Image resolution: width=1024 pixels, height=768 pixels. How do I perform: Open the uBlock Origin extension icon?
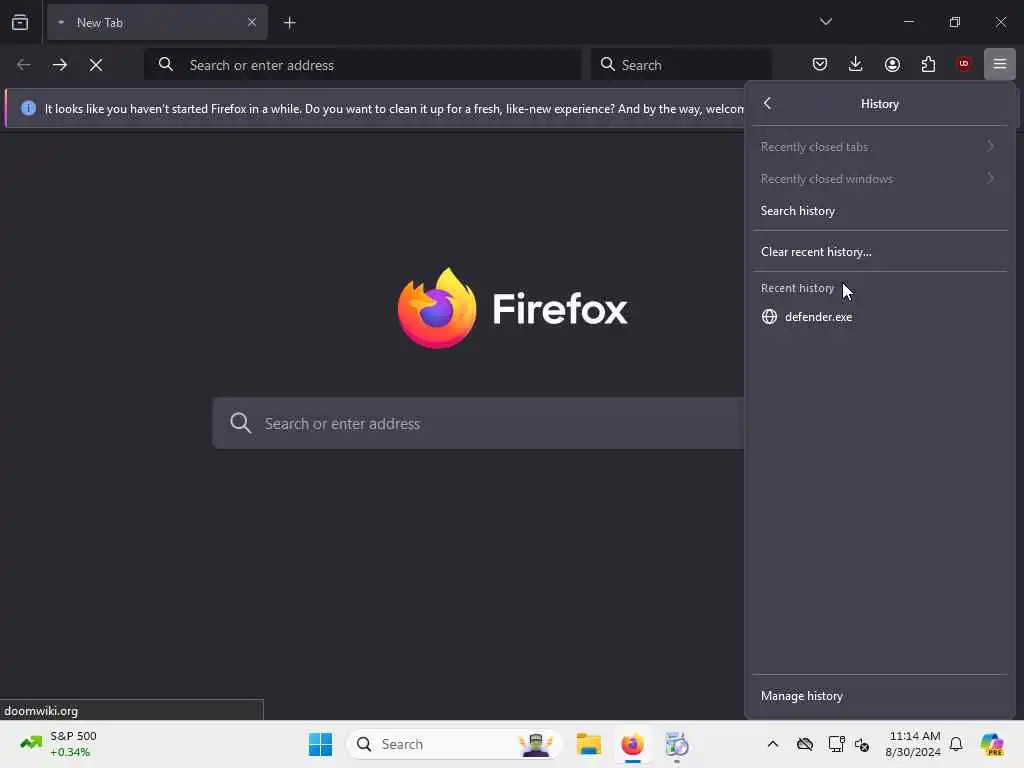pyautogui.click(x=964, y=64)
